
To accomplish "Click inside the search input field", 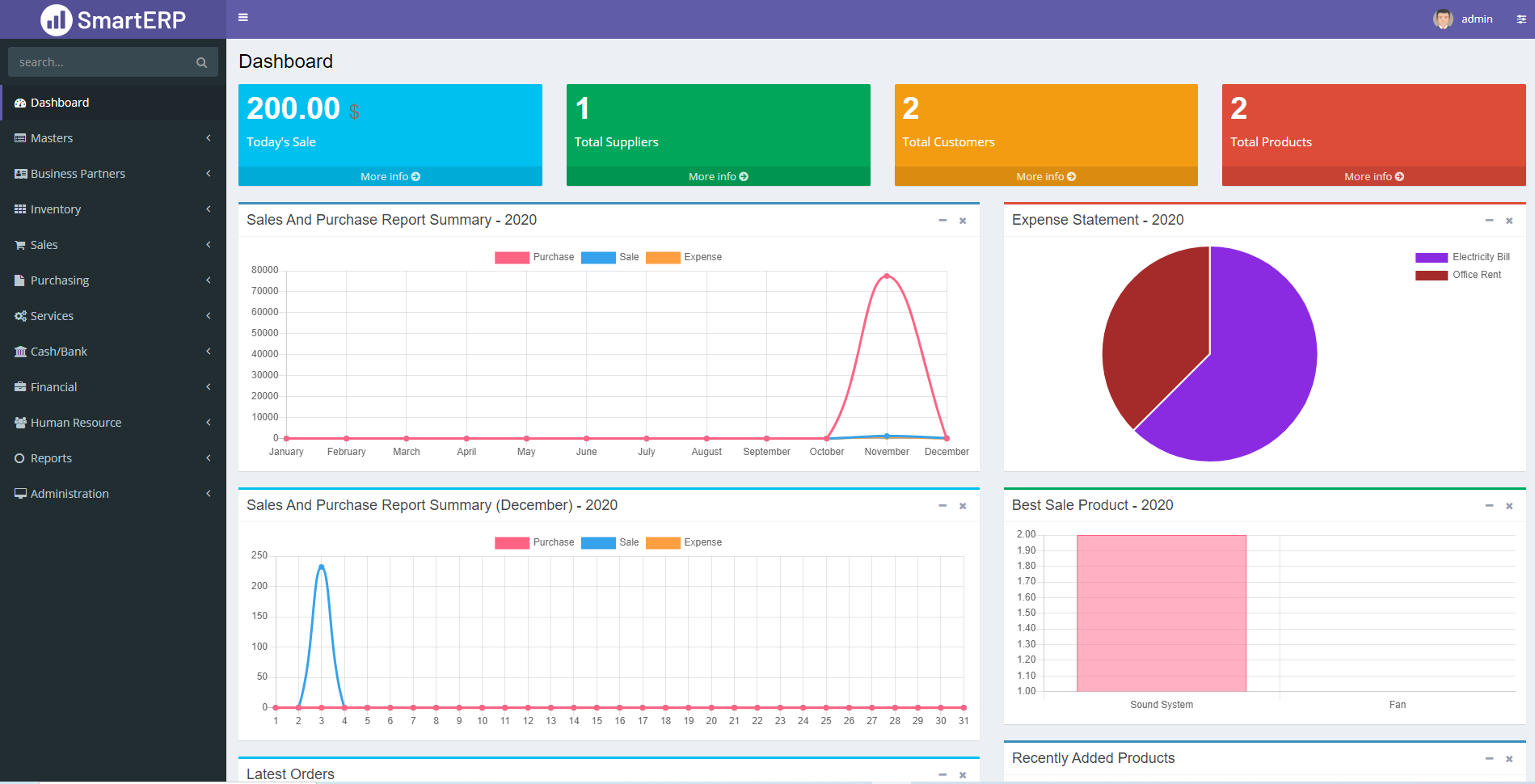I will coord(97,61).
